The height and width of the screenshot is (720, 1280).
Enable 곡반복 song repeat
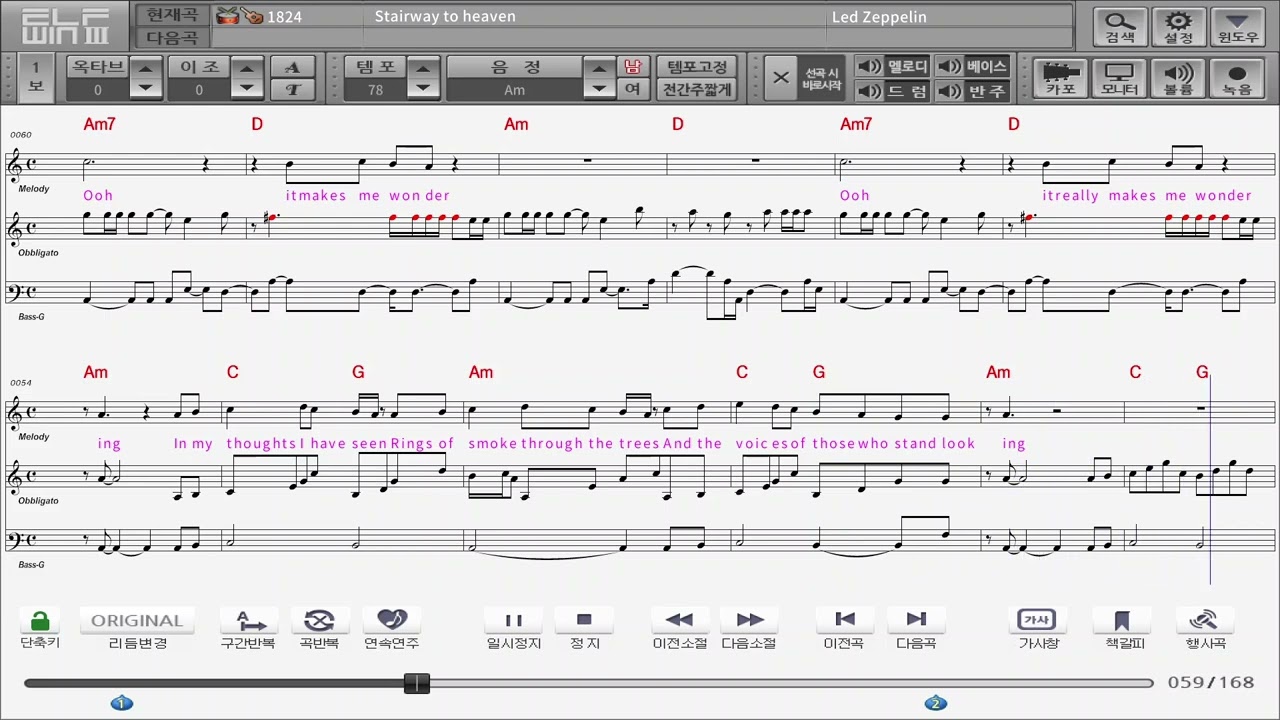(x=319, y=621)
